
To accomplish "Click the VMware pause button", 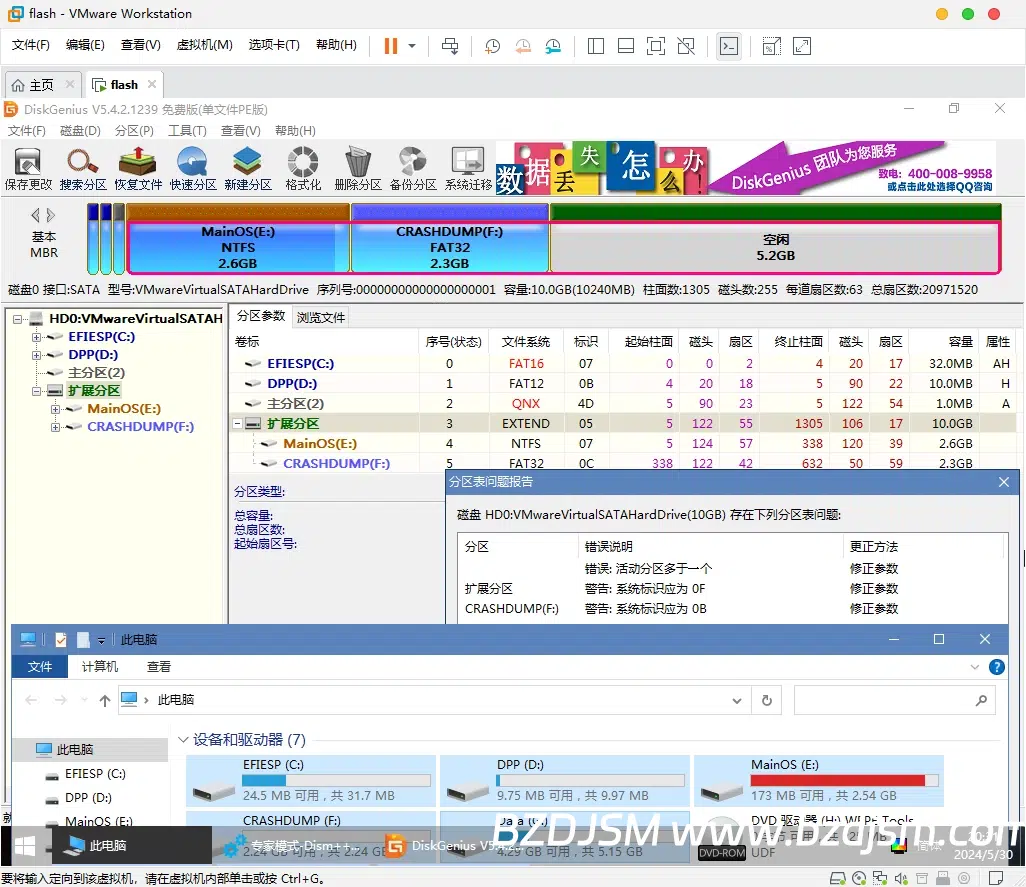I will [x=391, y=46].
